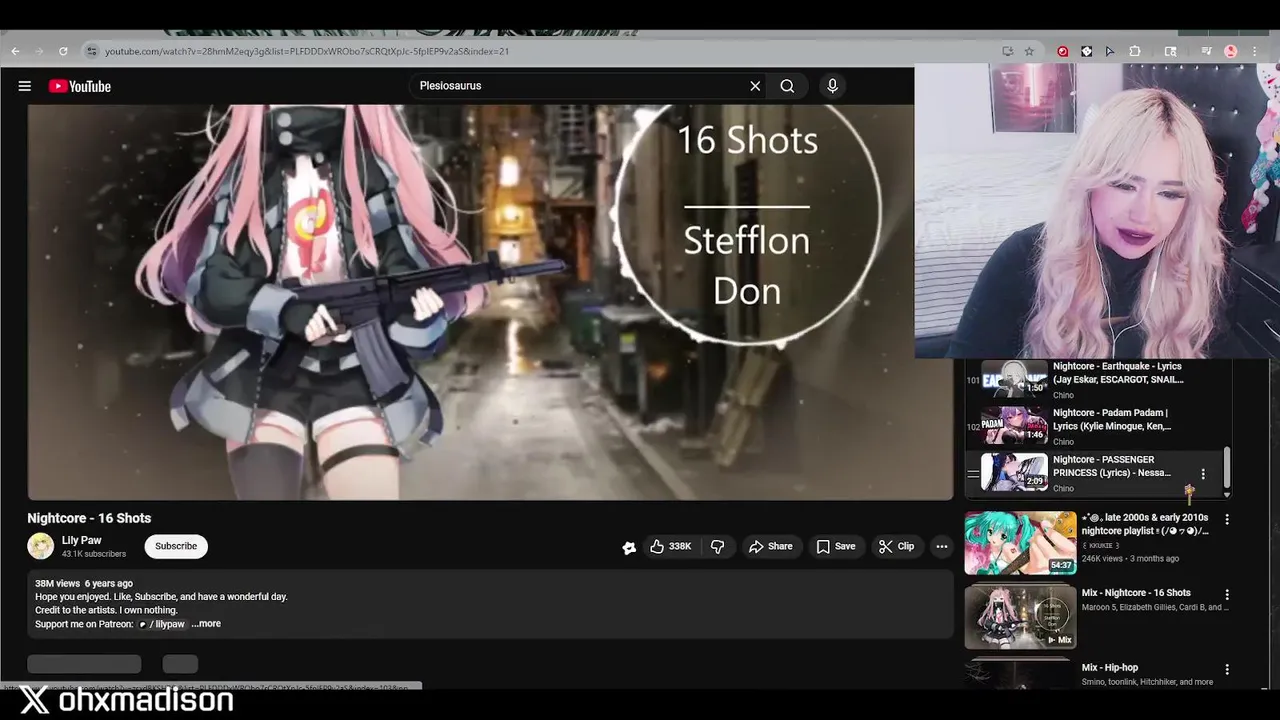This screenshot has height=720, width=1280.
Task: Click the Nightcore - 16 Shots video title
Action: pos(89,518)
